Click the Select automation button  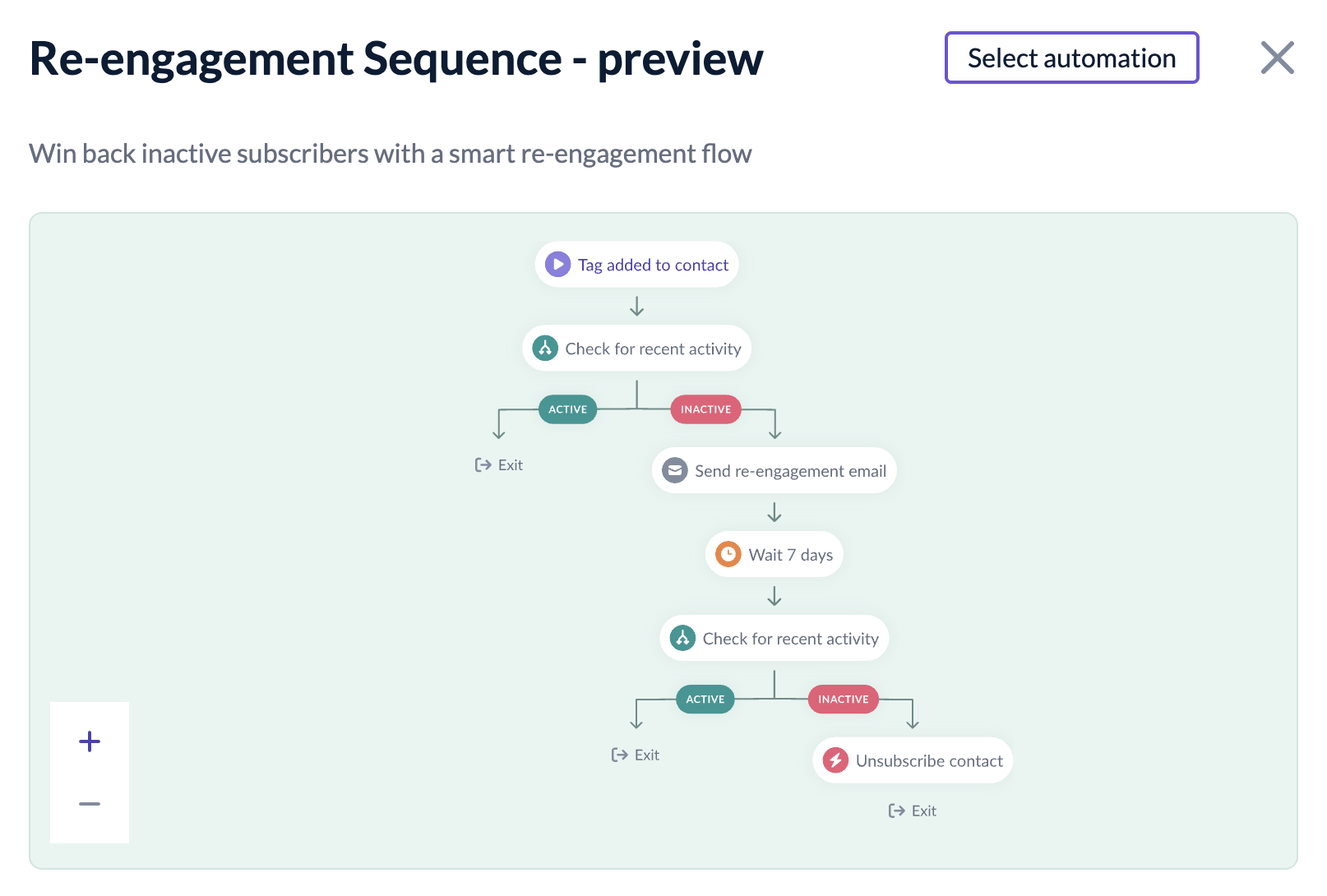pyautogui.click(x=1071, y=58)
